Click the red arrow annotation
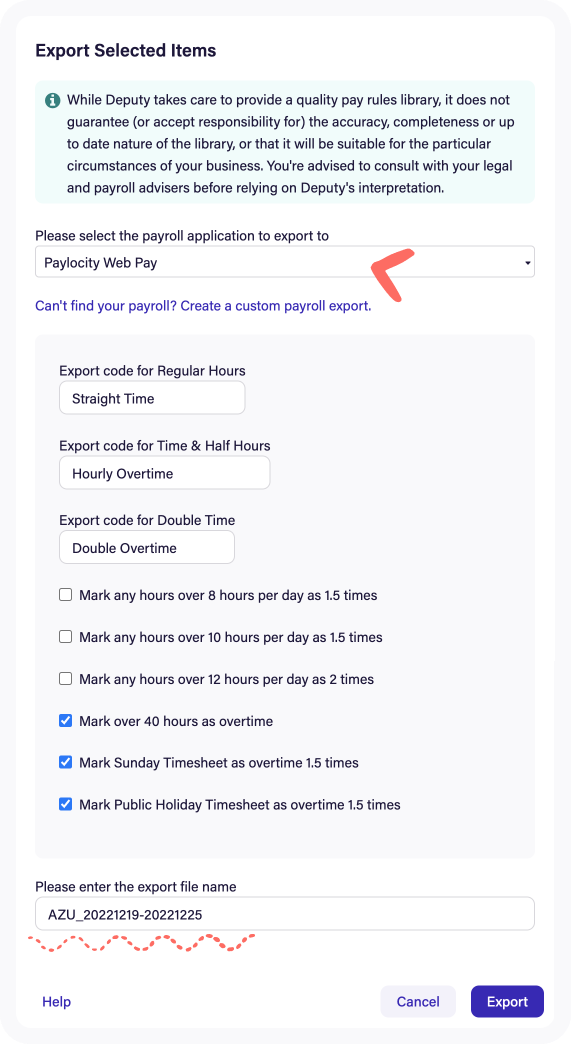This screenshot has width=571, height=1044. pyautogui.click(x=393, y=274)
